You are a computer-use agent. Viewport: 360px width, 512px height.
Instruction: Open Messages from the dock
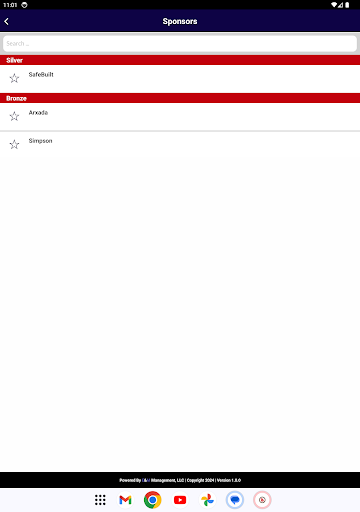coord(235,500)
